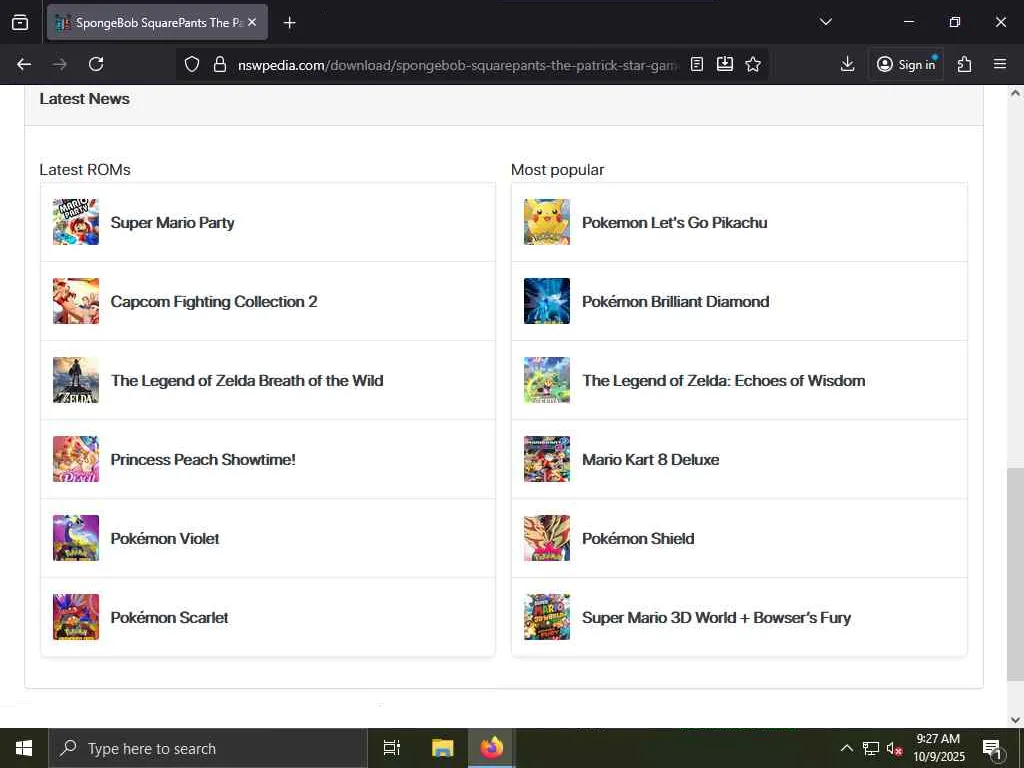Screen dimensions: 1024x768
Task: Open network status tray icon
Action: tap(871, 748)
